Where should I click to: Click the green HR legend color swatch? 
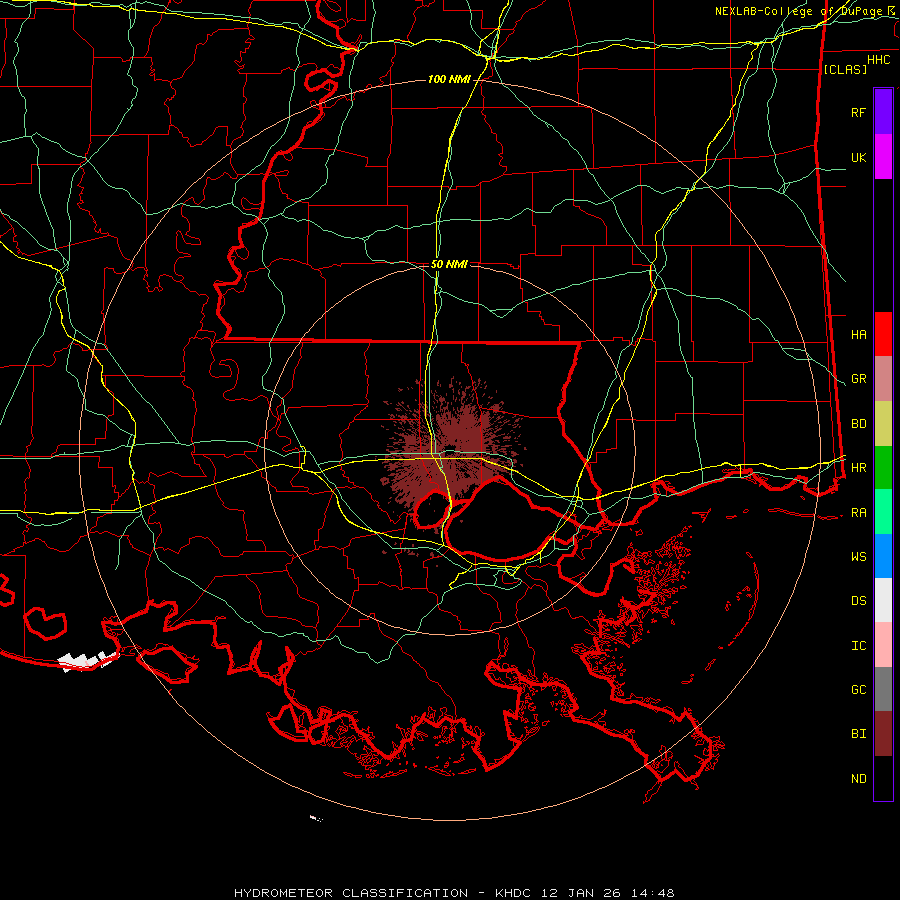(883, 468)
